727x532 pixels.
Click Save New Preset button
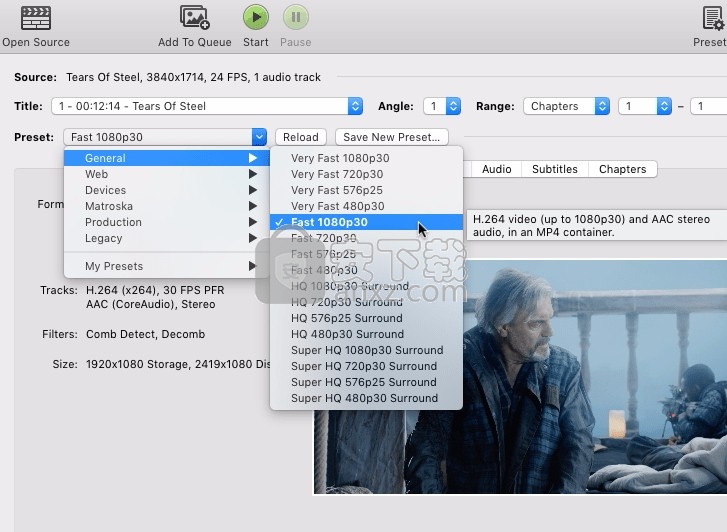[392, 137]
